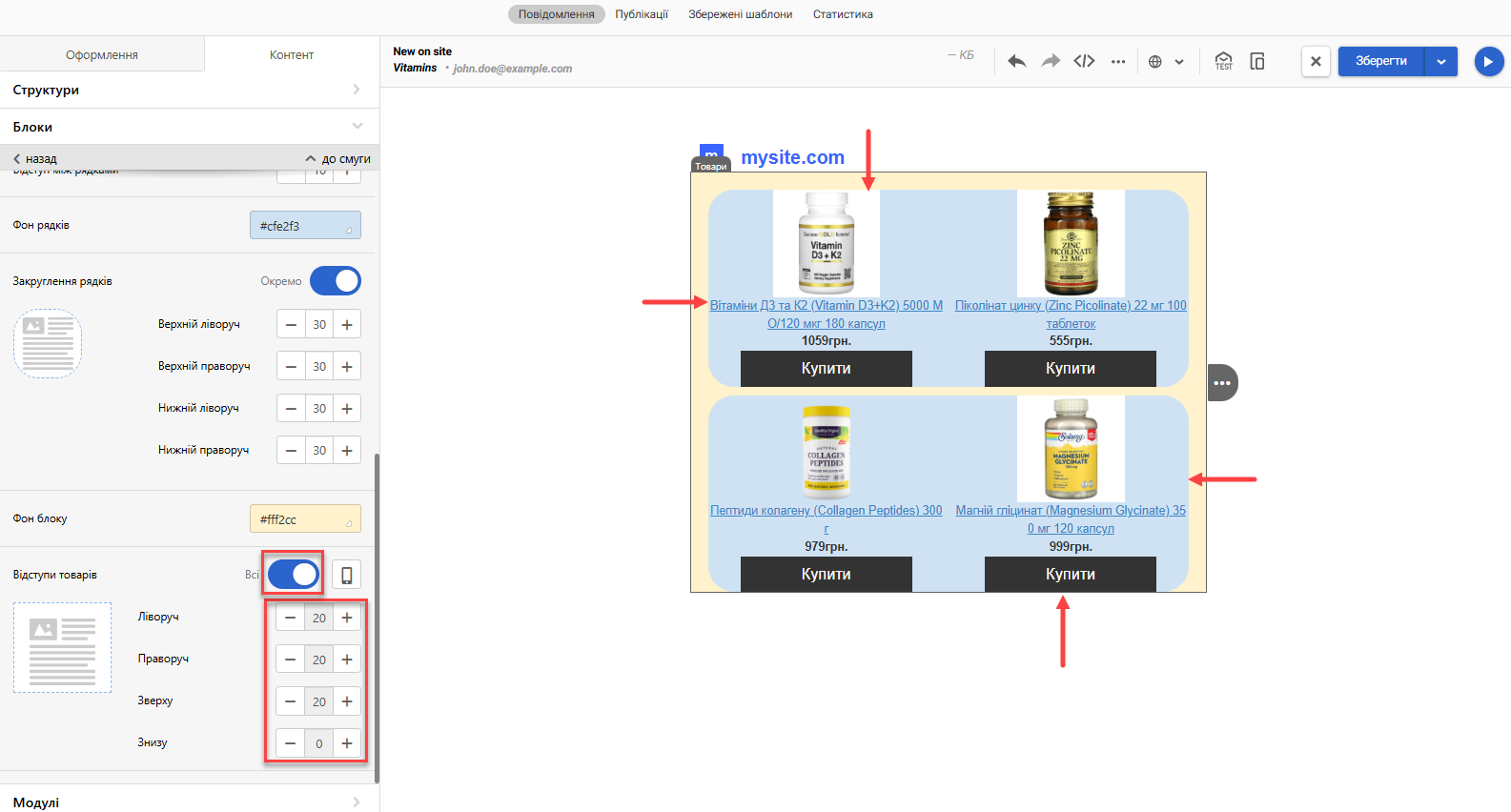Click the globe language icon
Image resolution: width=1511 pixels, height=812 pixels.
point(1155,62)
